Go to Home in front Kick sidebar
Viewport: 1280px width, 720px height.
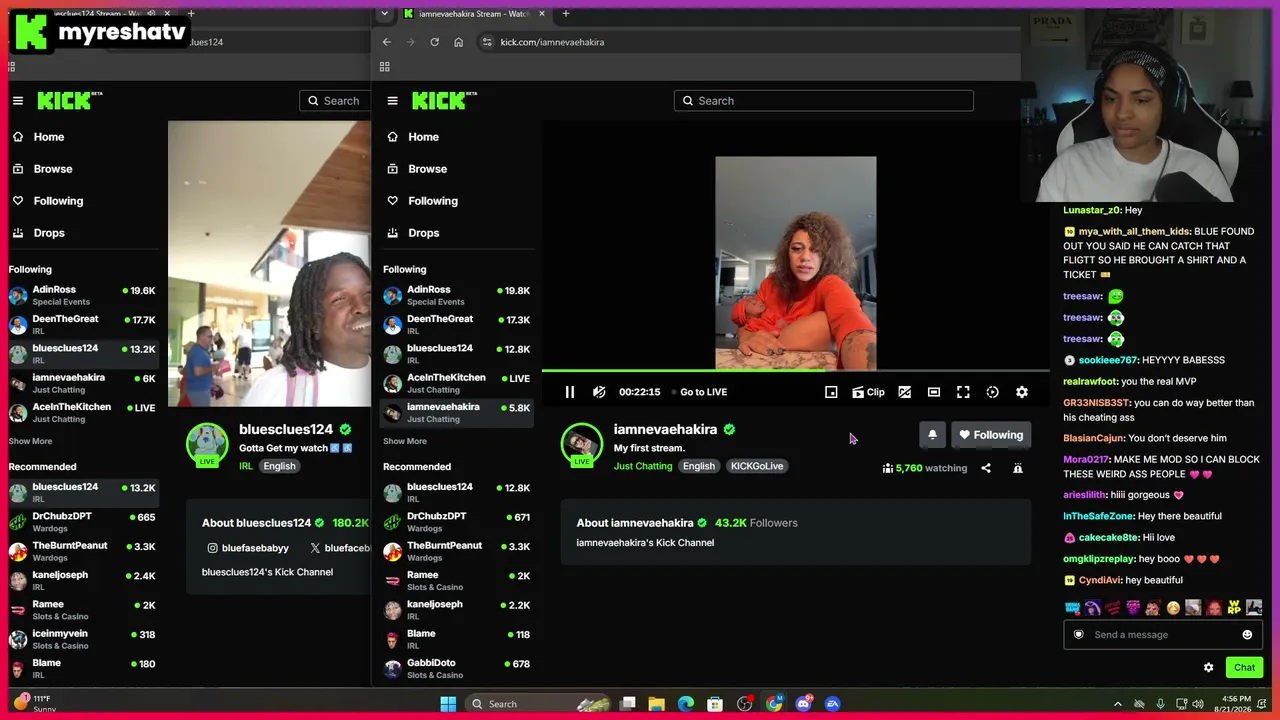pos(457,137)
